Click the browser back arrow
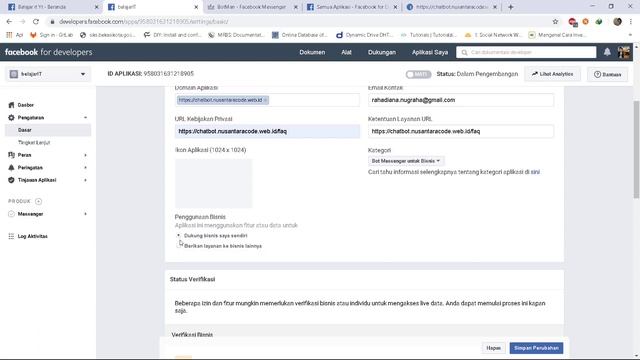The image size is (640, 360). click(x=9, y=22)
